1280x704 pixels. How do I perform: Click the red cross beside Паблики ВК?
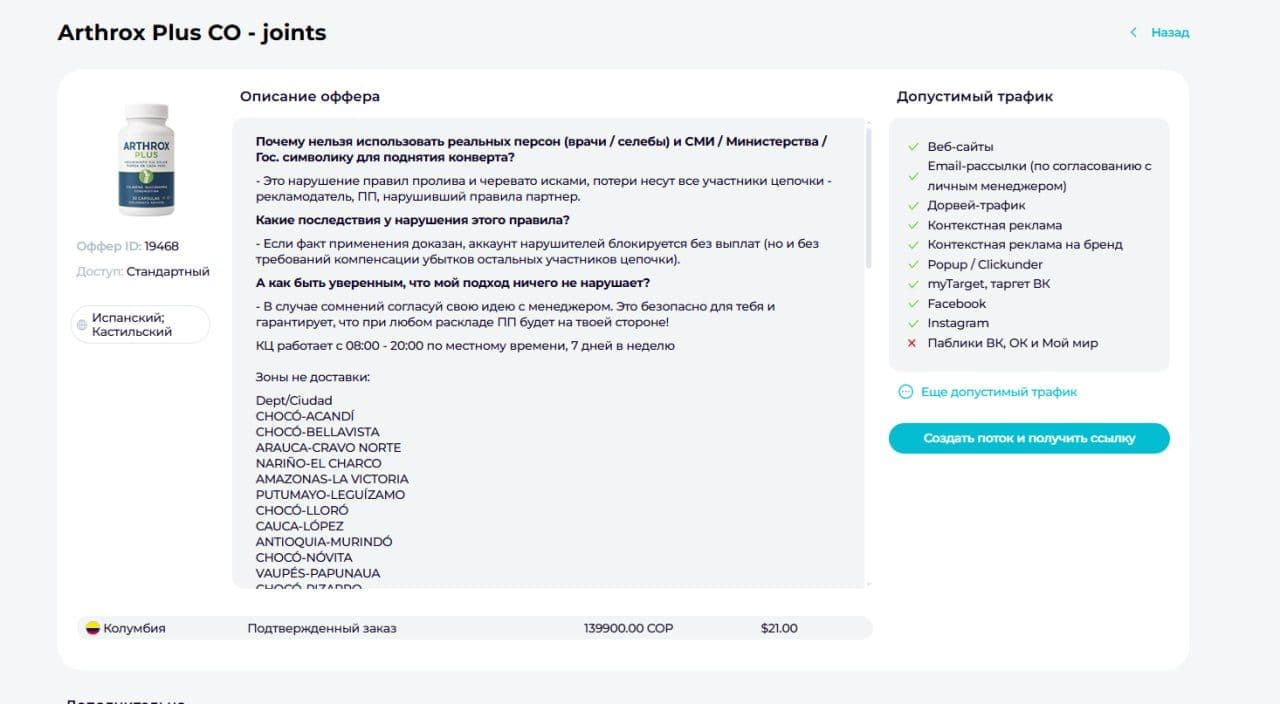click(x=912, y=343)
